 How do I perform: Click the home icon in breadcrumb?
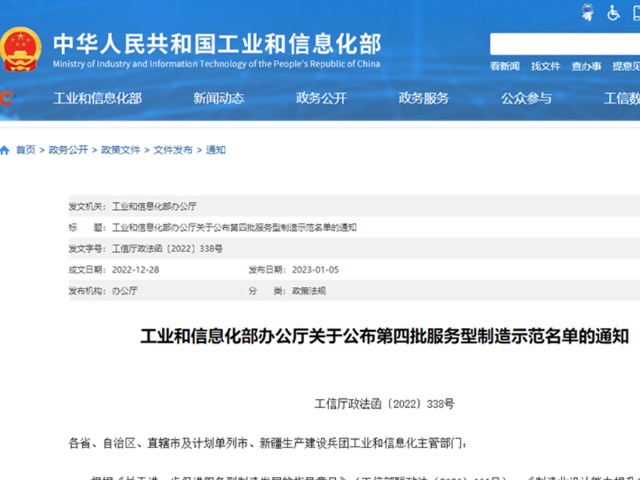5,150
